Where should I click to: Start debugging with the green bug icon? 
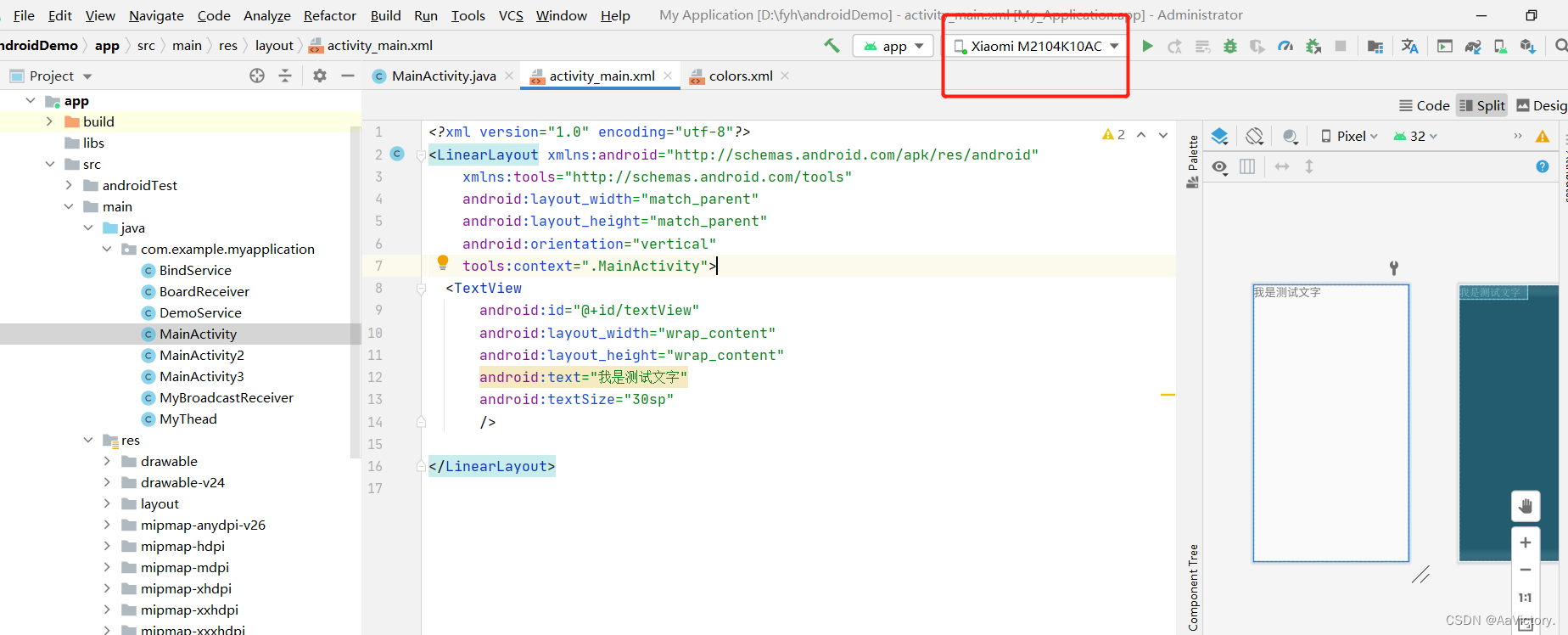(x=1230, y=47)
